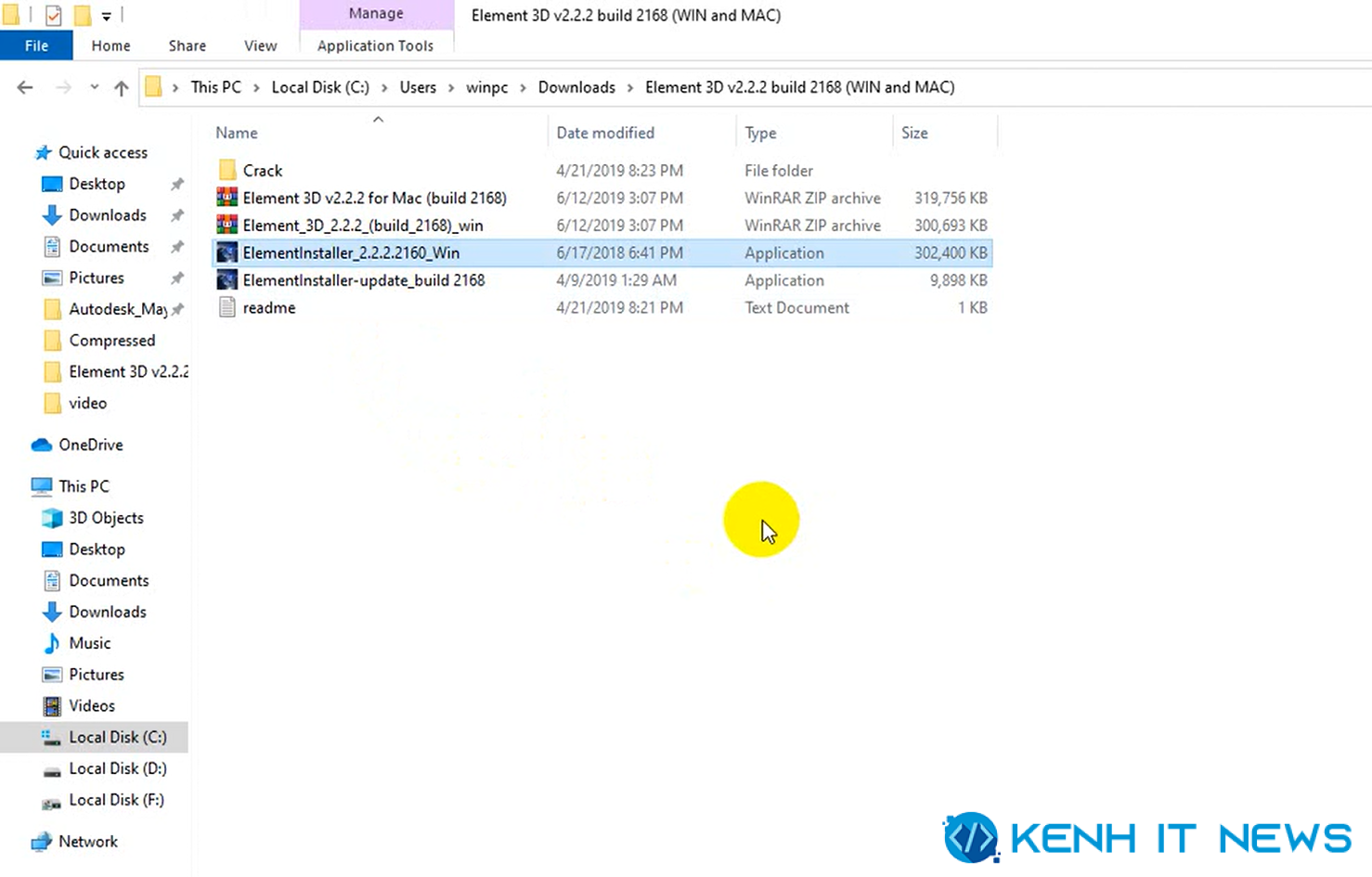Click the Music note icon

53,643
